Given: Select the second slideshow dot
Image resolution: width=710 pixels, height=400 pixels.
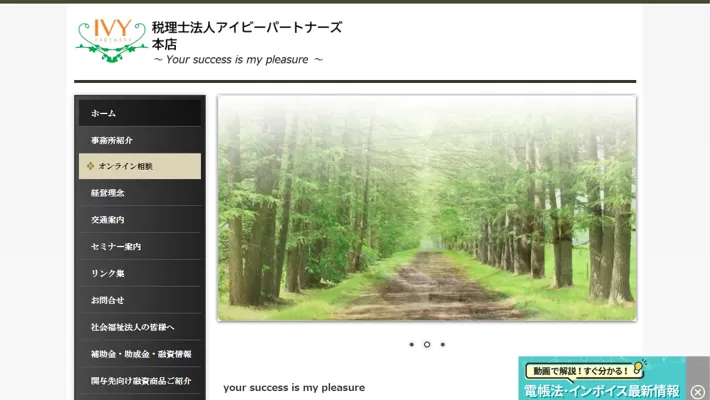Looking at the screenshot, I should (427, 344).
